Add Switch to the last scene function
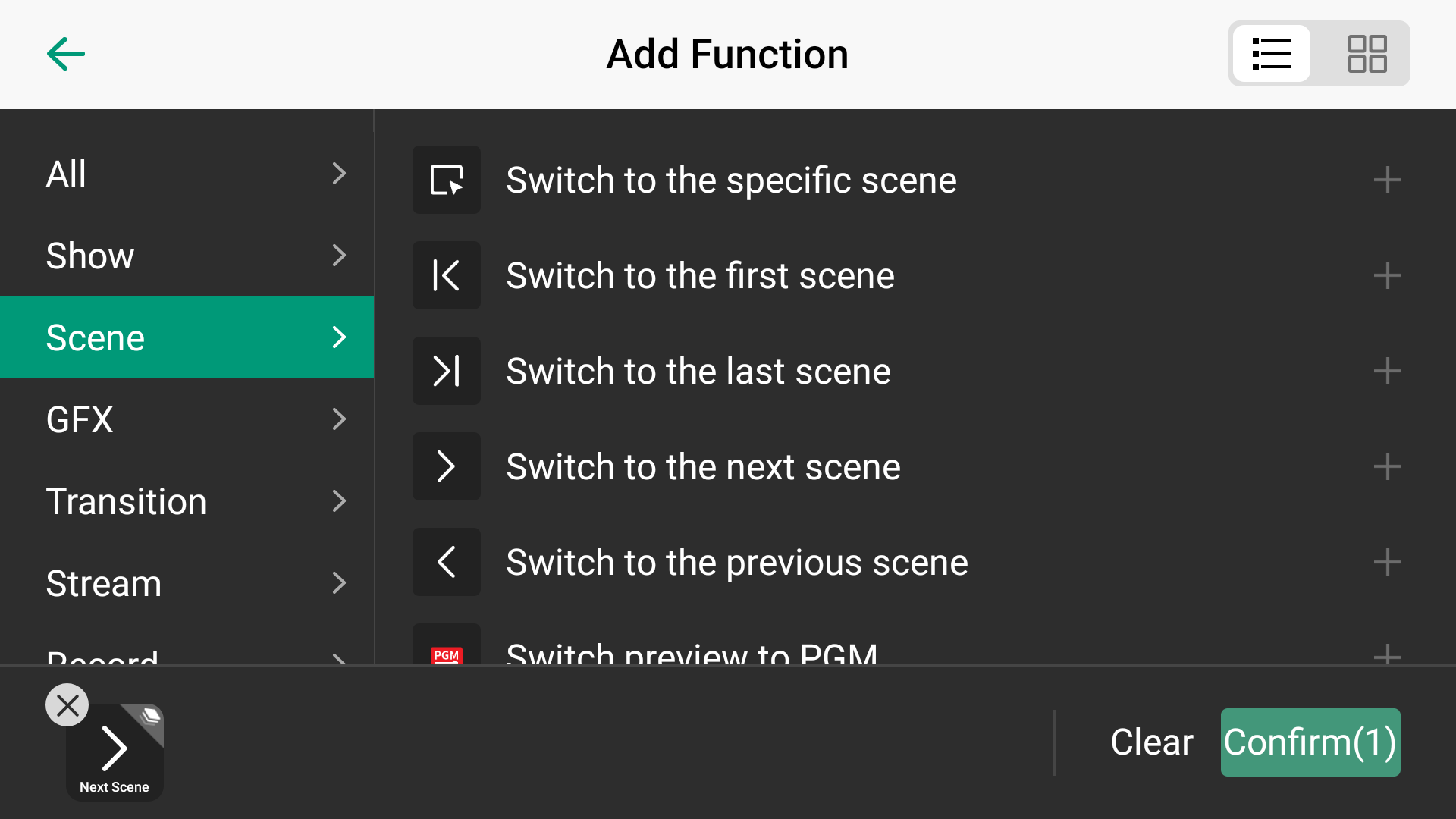1456x819 pixels. pos(1387,371)
